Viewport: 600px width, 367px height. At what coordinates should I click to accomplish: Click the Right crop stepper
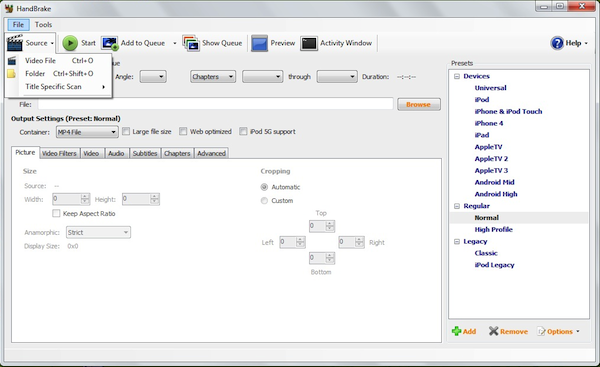[351, 242]
